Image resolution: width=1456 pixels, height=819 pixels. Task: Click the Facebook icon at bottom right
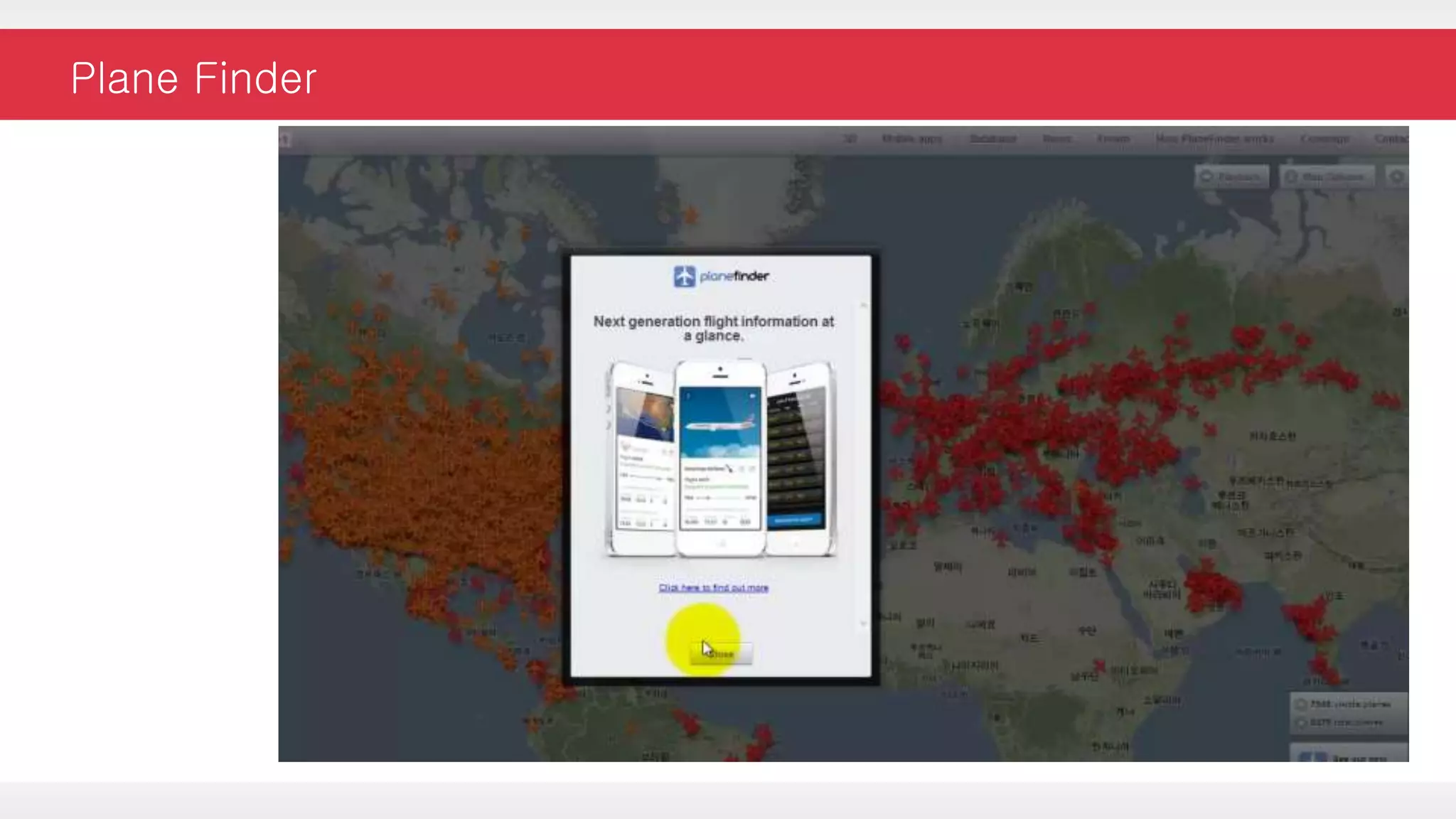pos(1312,758)
